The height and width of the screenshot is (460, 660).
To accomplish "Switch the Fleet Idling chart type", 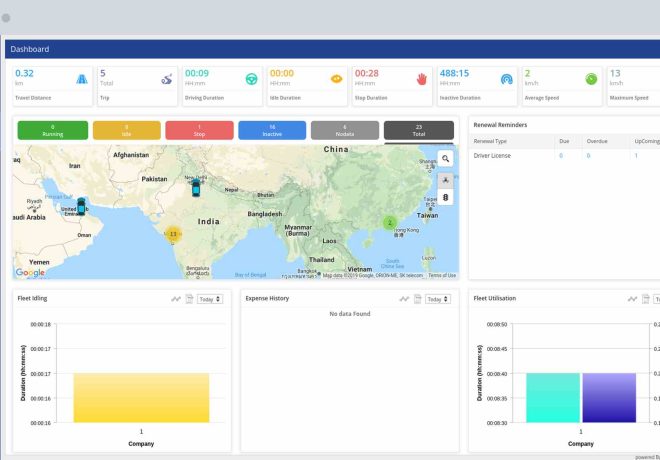I will (x=176, y=299).
